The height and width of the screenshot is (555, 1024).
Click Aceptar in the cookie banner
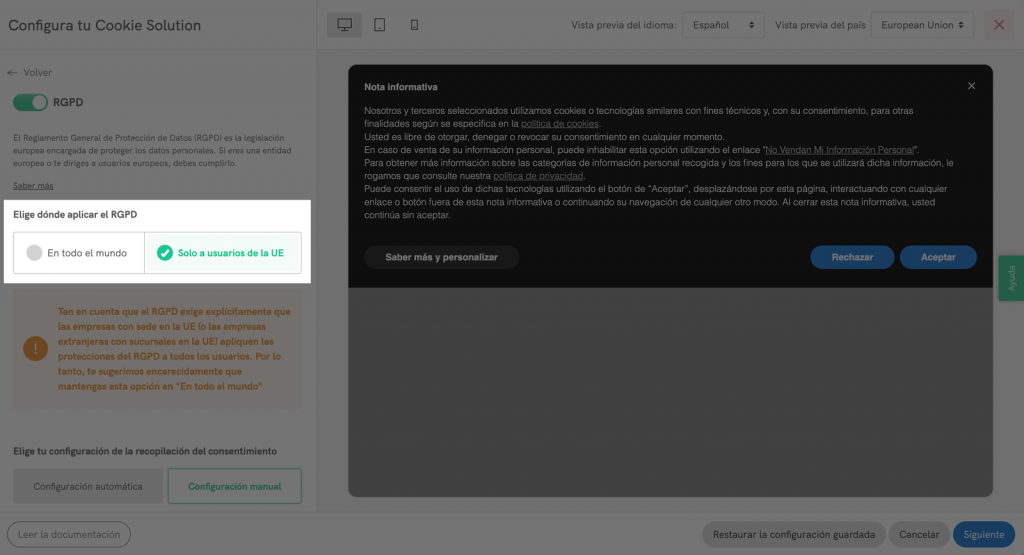point(938,257)
